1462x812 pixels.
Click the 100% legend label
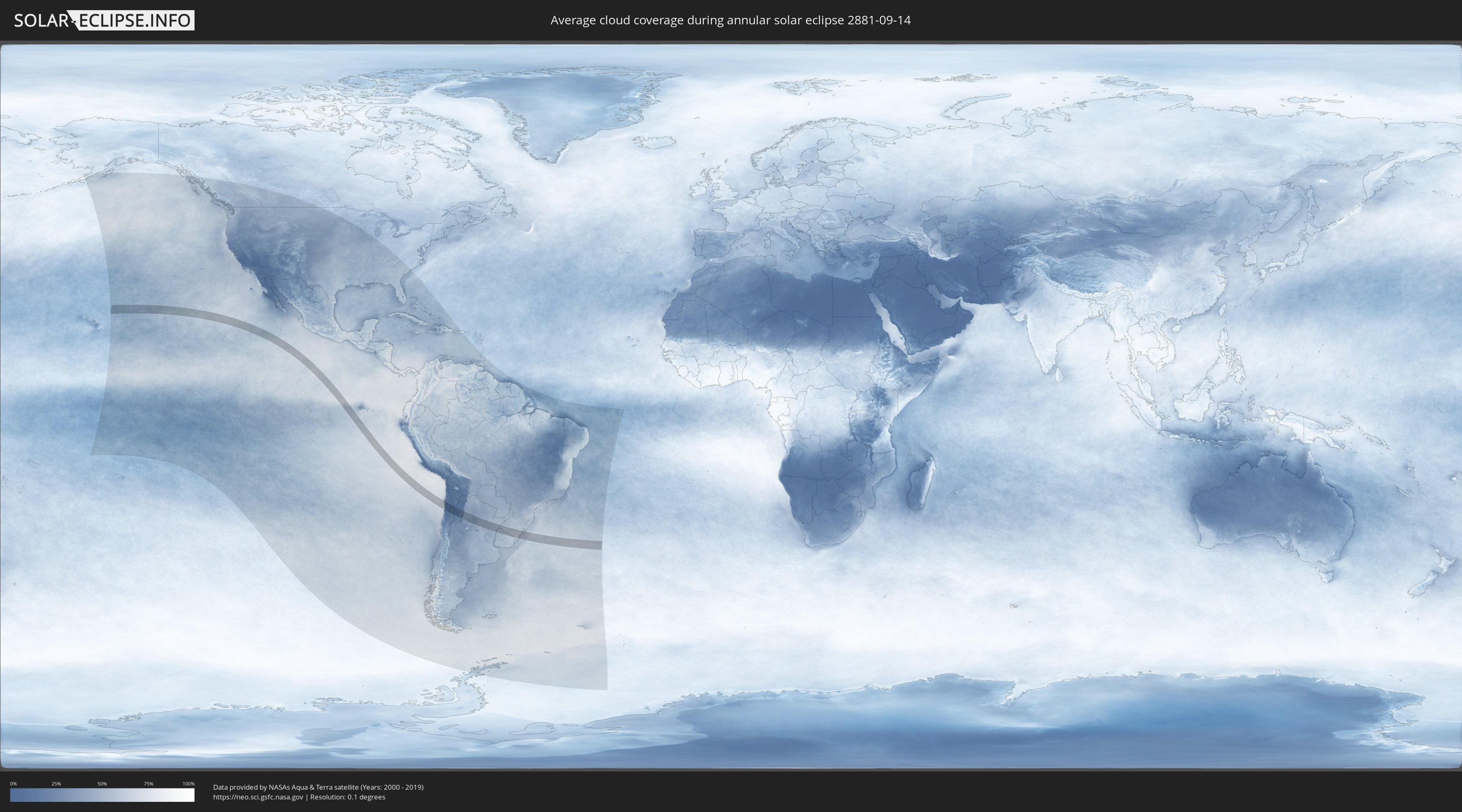[x=188, y=784]
